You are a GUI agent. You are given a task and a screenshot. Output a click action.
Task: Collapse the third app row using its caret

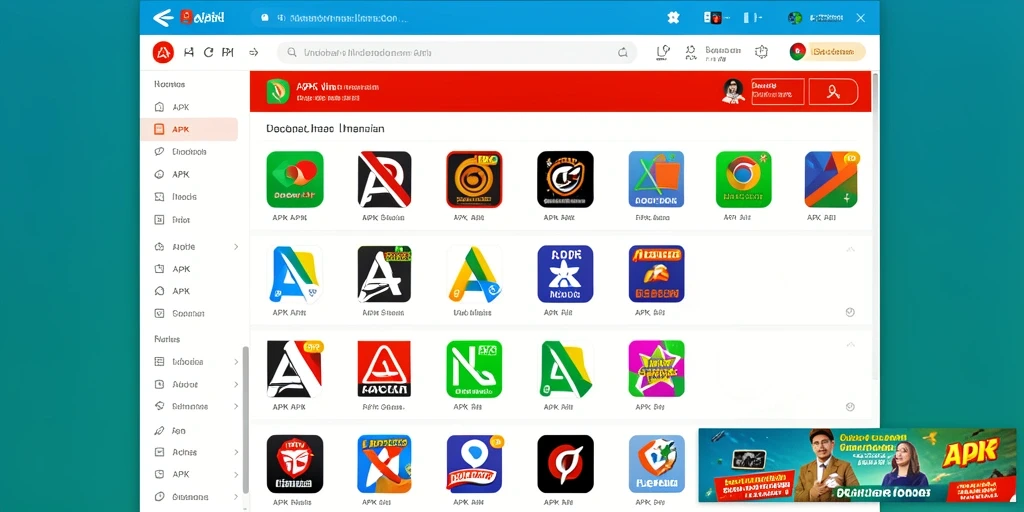coord(850,344)
